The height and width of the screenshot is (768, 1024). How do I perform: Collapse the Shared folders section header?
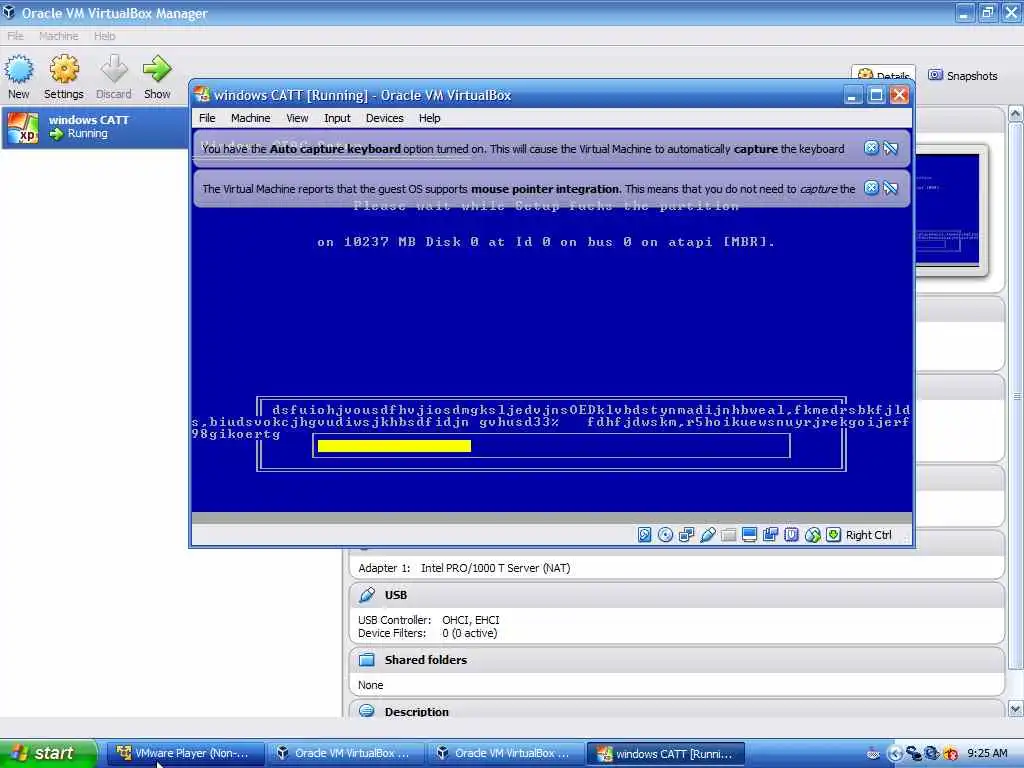(677, 660)
